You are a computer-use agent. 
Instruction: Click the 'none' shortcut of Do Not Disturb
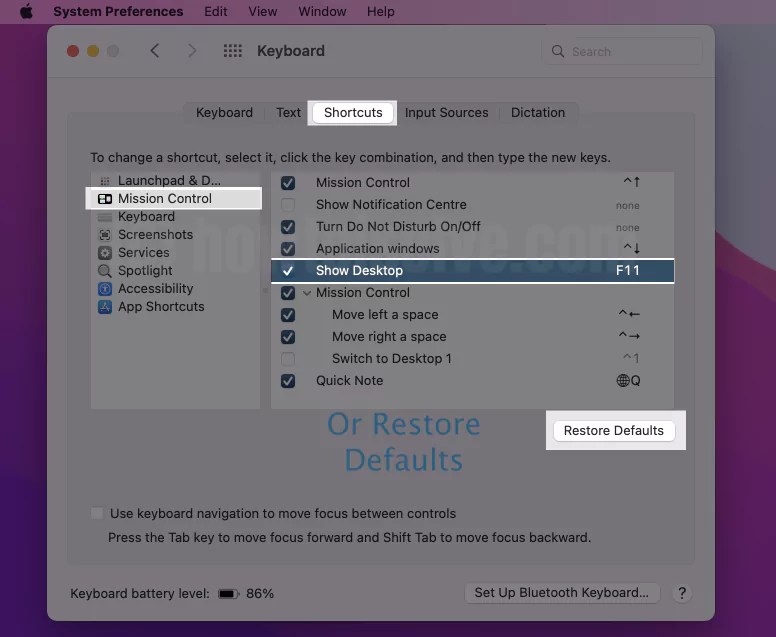pyautogui.click(x=628, y=228)
